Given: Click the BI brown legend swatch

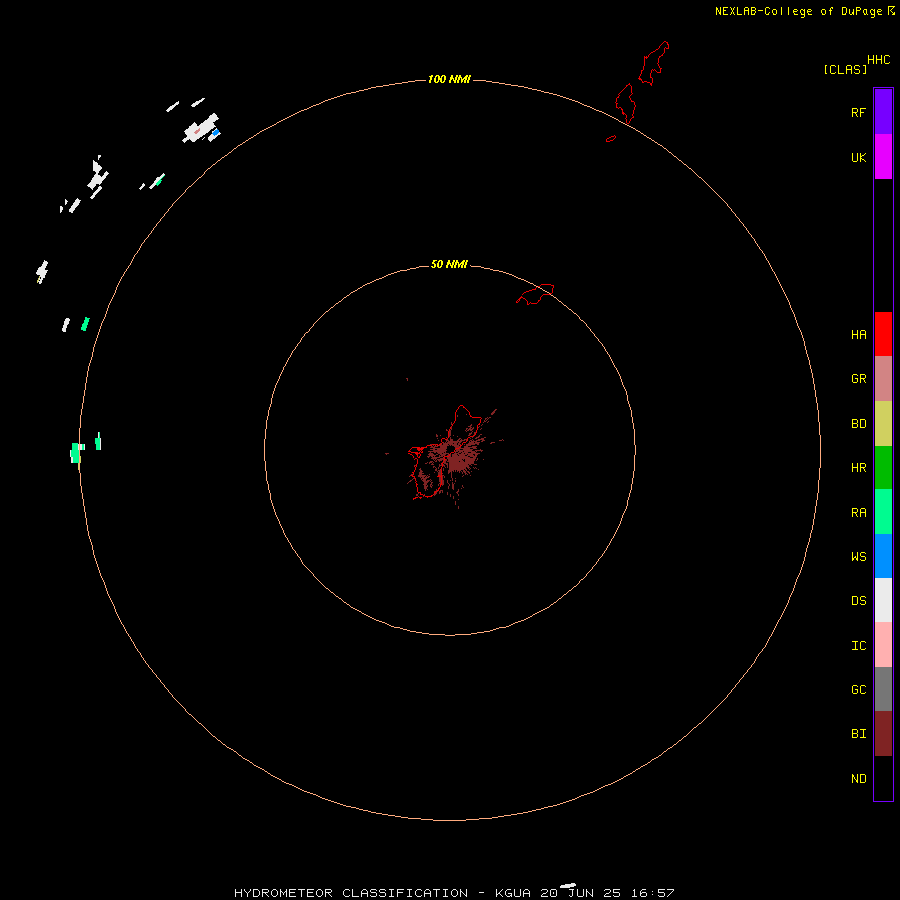Looking at the screenshot, I should tap(883, 734).
